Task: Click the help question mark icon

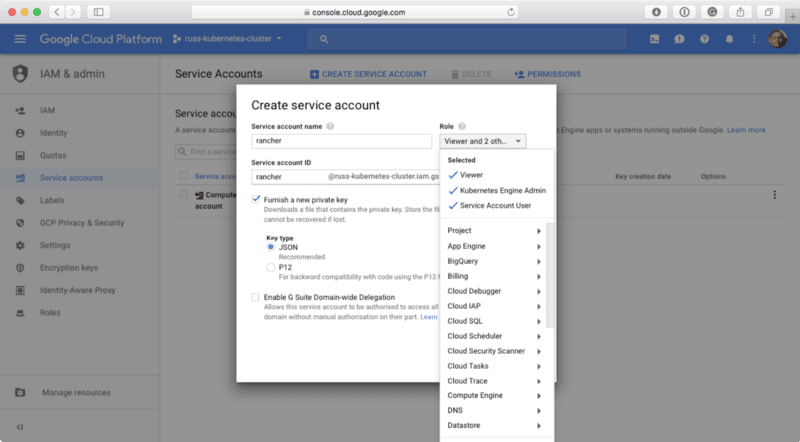Action: click(x=704, y=39)
